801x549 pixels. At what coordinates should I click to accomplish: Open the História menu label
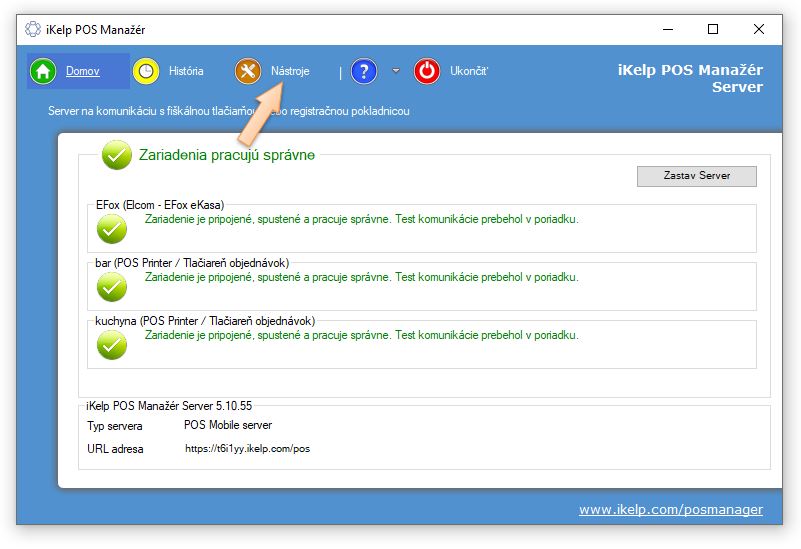pyautogui.click(x=186, y=71)
